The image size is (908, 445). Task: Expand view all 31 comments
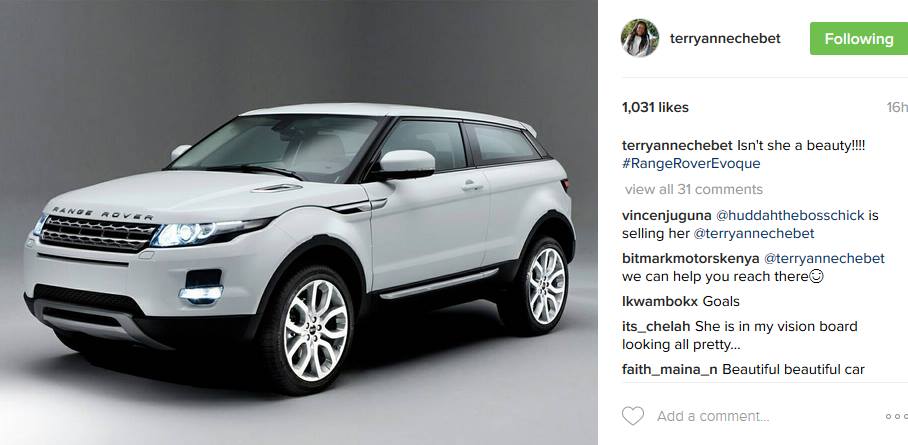click(694, 189)
